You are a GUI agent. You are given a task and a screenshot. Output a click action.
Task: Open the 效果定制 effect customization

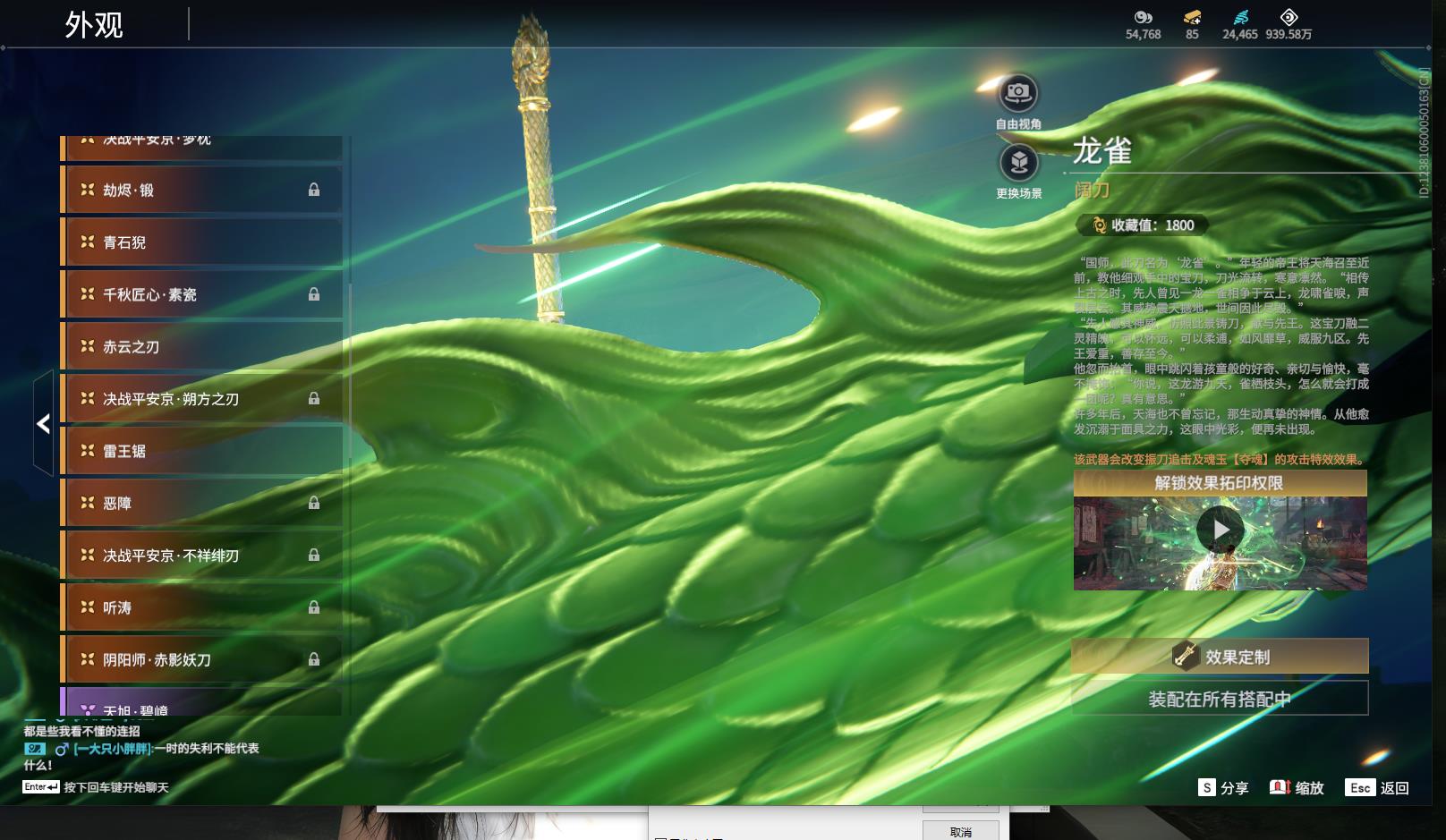click(x=1220, y=657)
